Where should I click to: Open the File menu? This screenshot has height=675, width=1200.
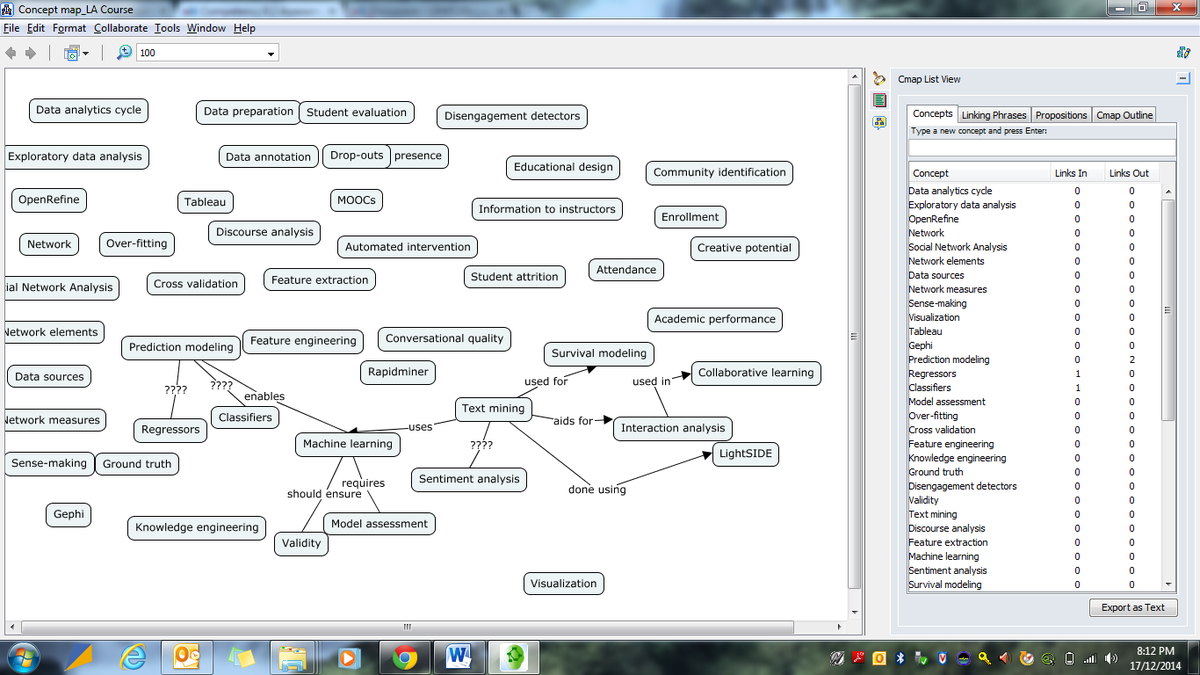coord(10,28)
